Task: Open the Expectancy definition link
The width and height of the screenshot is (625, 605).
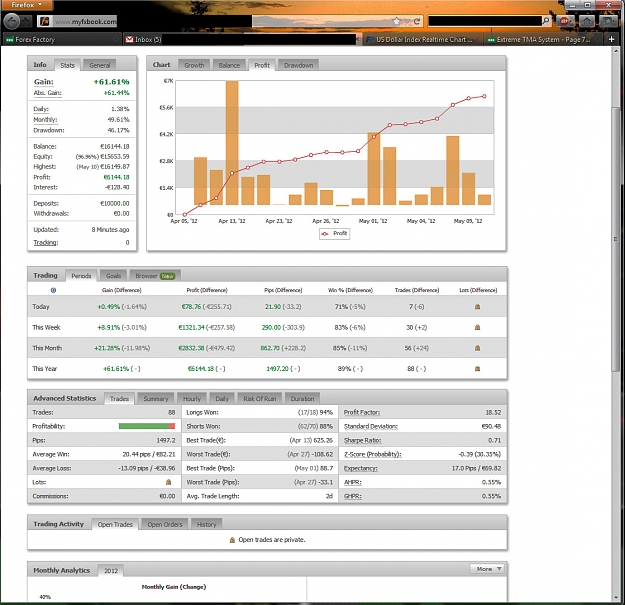Action: (360, 468)
